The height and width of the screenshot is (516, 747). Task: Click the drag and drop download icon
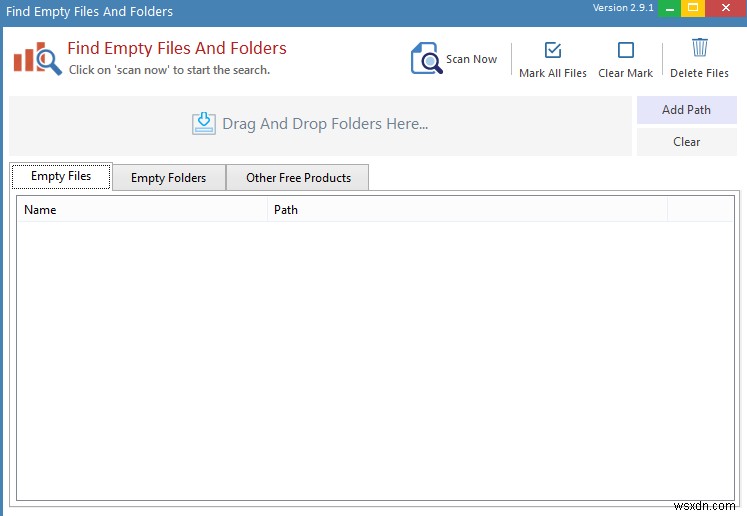coord(204,124)
